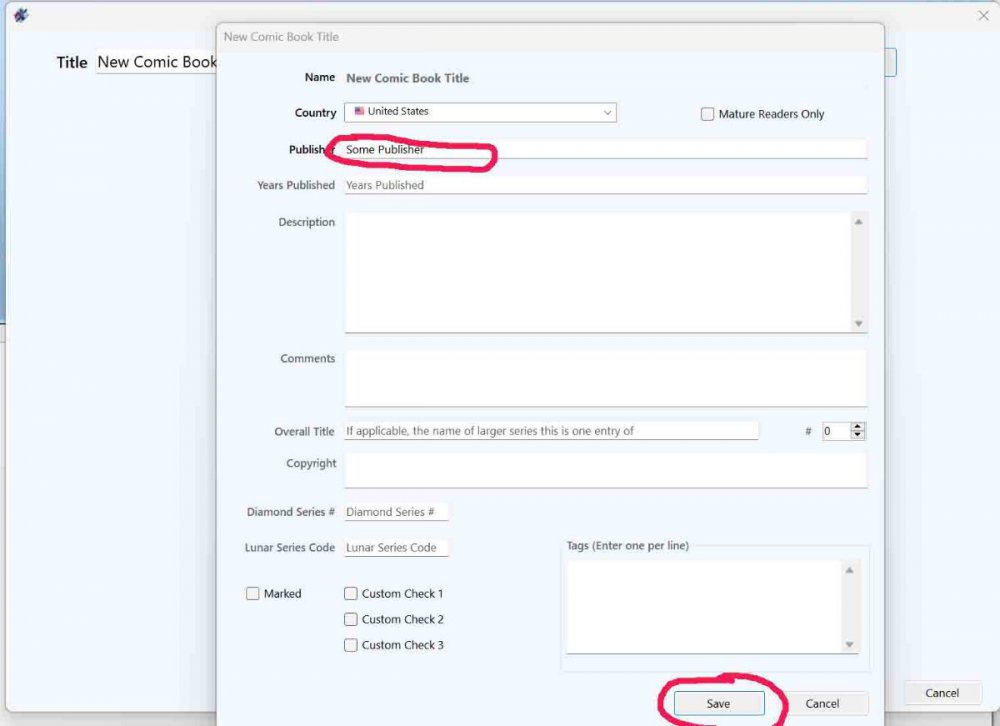Enable Custom Check 3

coord(351,646)
